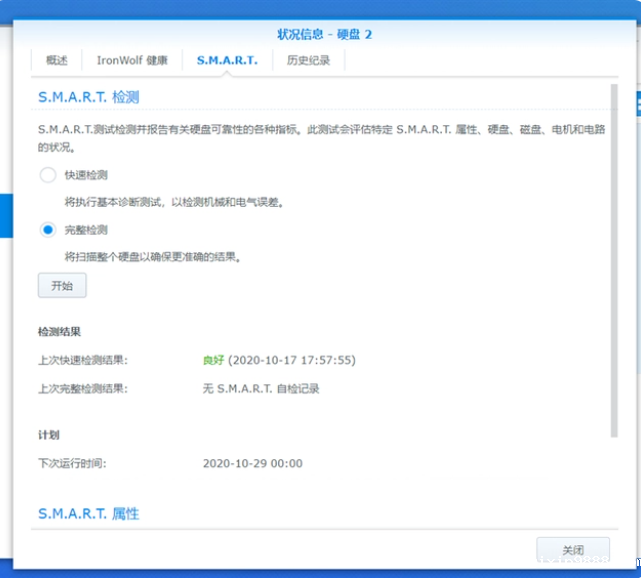Go to the 历史记录 tab
The height and width of the screenshot is (578, 641).
[x=309, y=60]
